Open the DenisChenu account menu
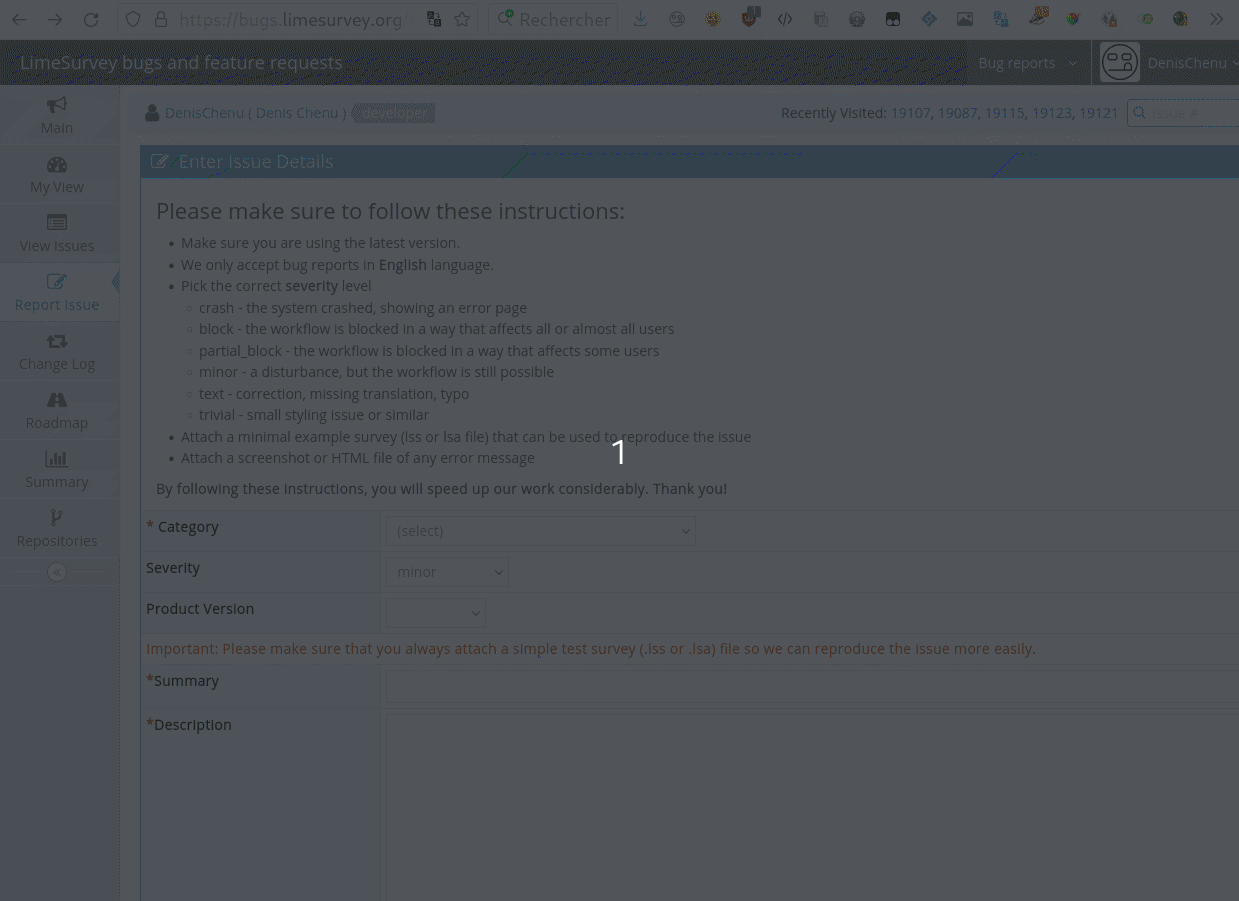The height and width of the screenshot is (901, 1239). coord(1191,62)
